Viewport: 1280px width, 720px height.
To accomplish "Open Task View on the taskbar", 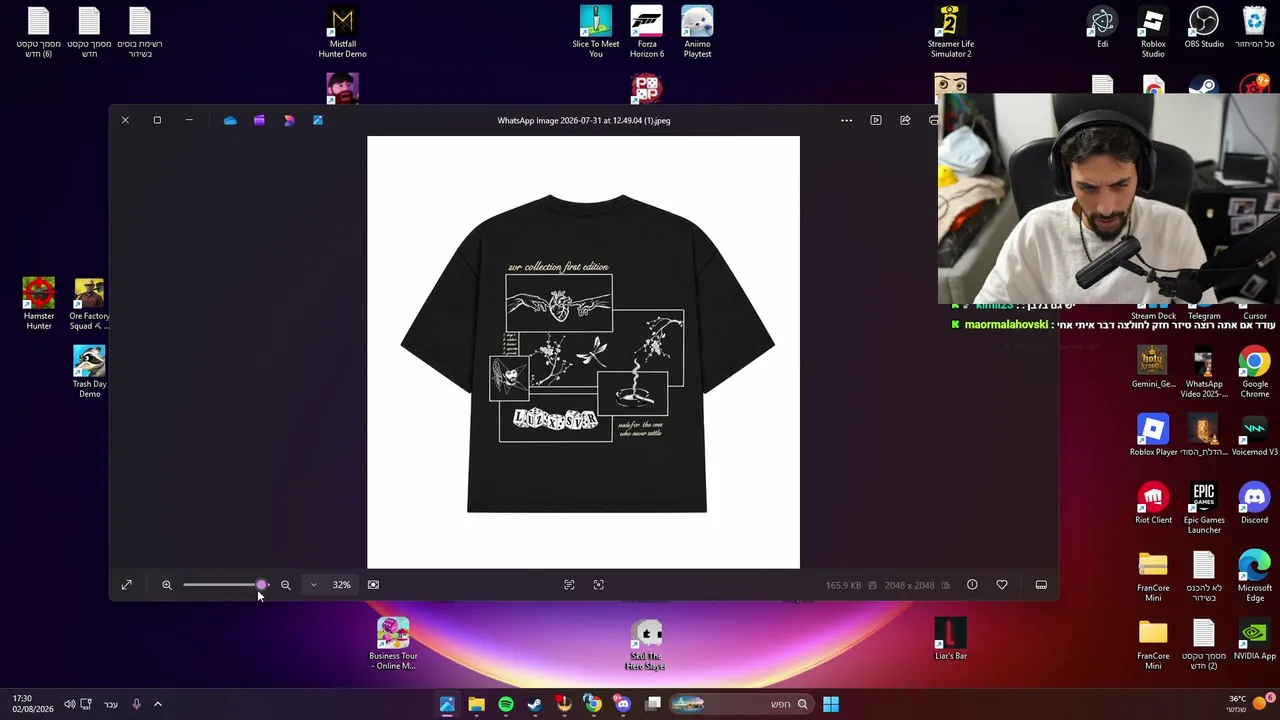I will pyautogui.click(x=653, y=704).
